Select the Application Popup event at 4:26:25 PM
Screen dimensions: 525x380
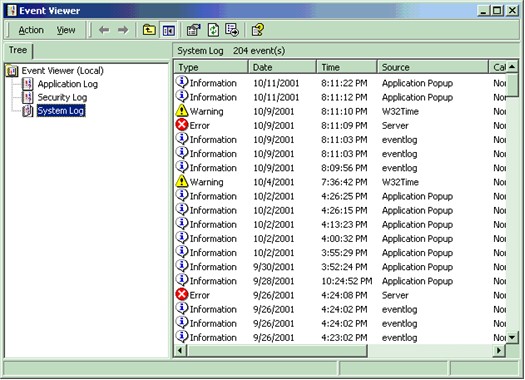[341, 196]
